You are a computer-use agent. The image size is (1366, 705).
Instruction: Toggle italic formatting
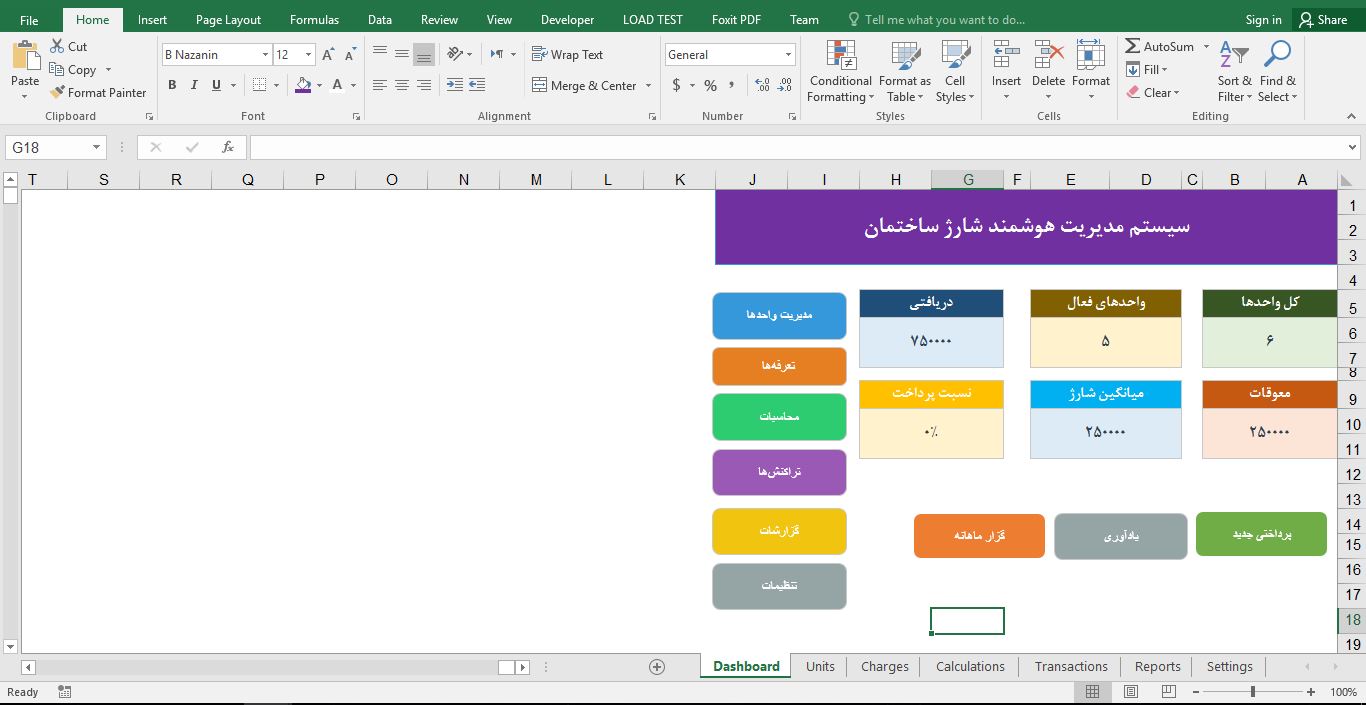click(192, 86)
